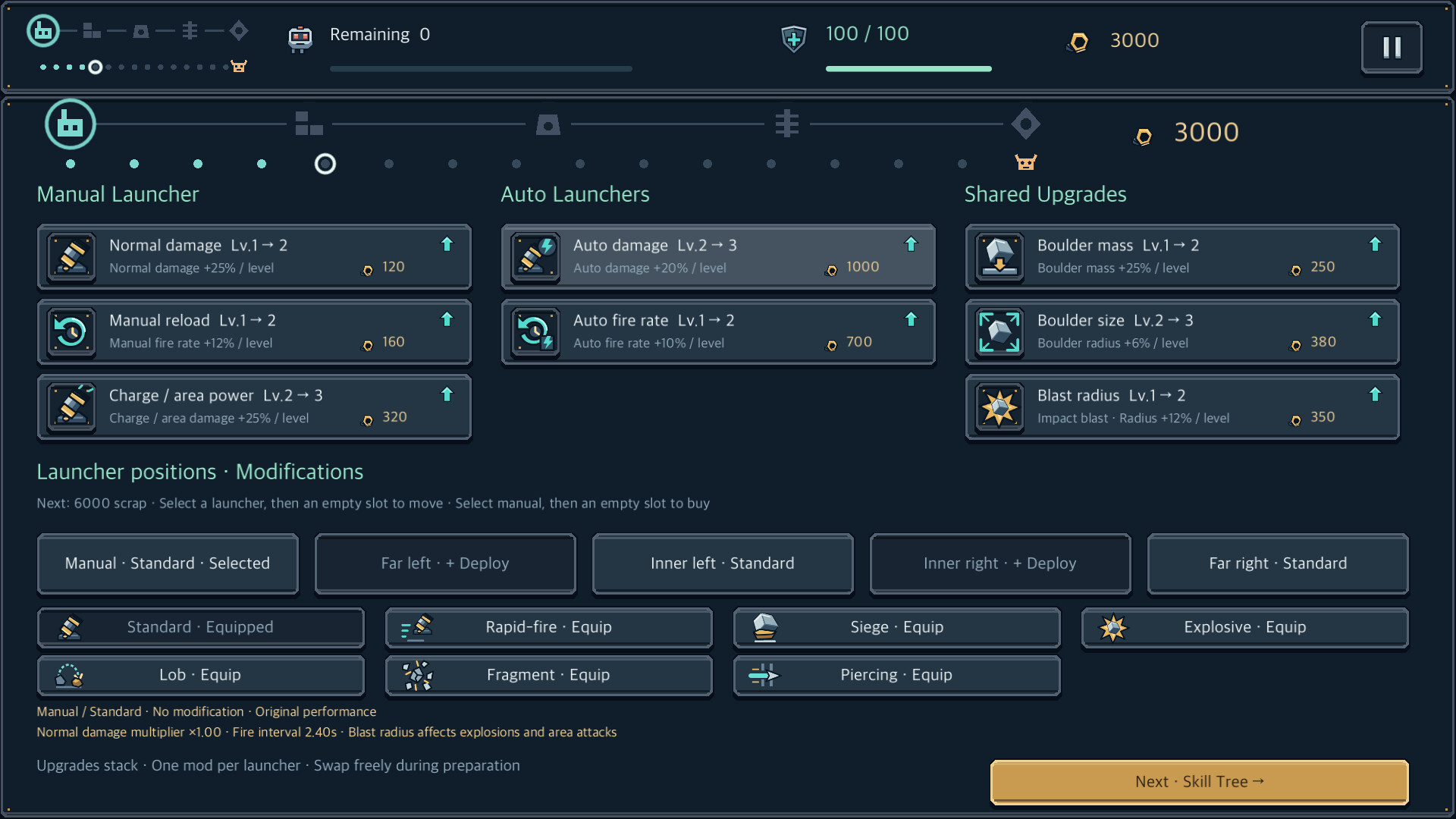Click the boss cat icon in top mini track

[x=239, y=67]
